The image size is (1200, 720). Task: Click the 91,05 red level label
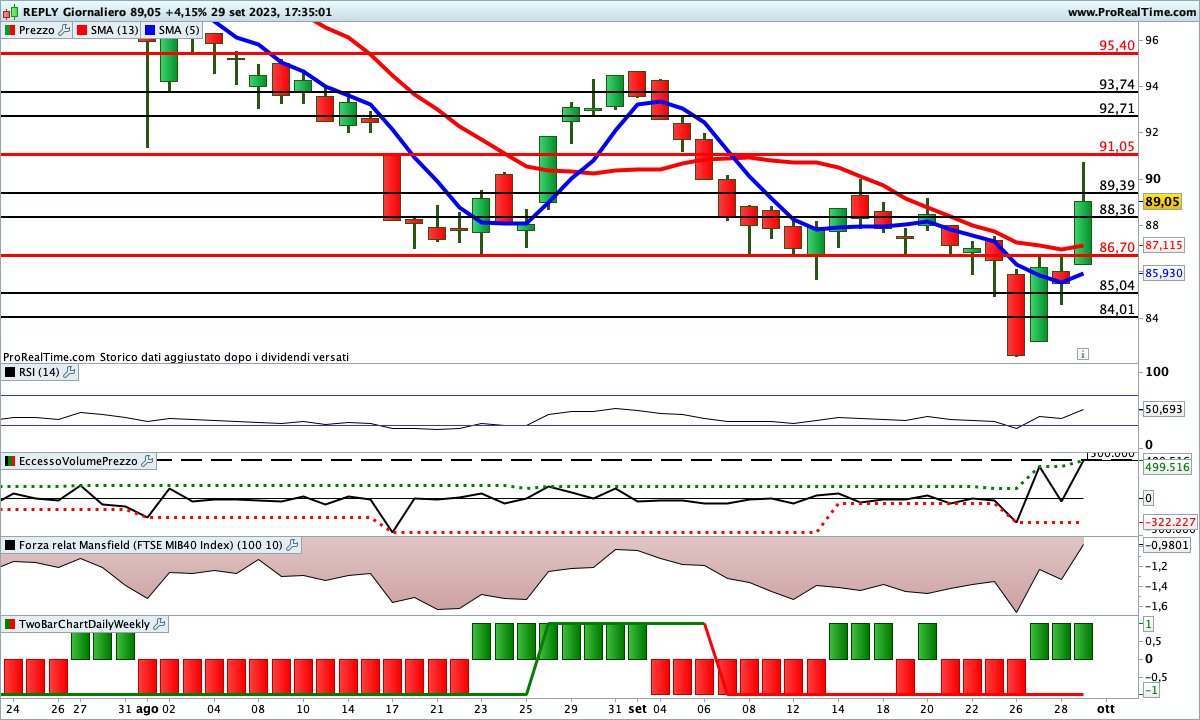point(1117,146)
